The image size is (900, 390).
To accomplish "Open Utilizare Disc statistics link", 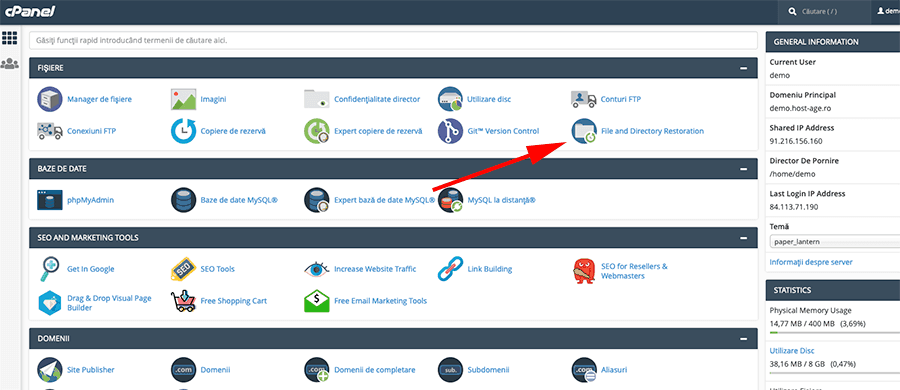I will 792,350.
